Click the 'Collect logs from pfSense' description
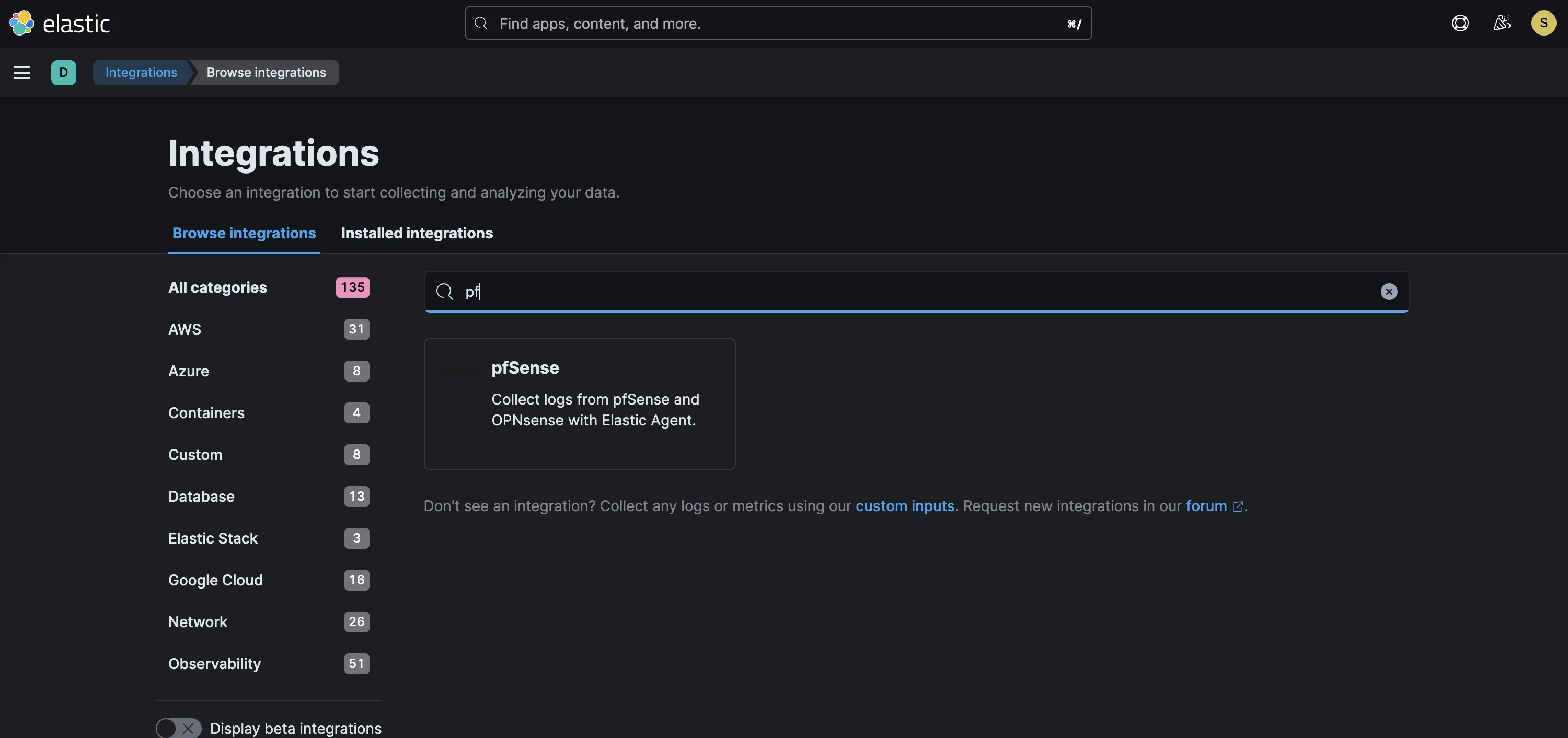 pos(595,410)
